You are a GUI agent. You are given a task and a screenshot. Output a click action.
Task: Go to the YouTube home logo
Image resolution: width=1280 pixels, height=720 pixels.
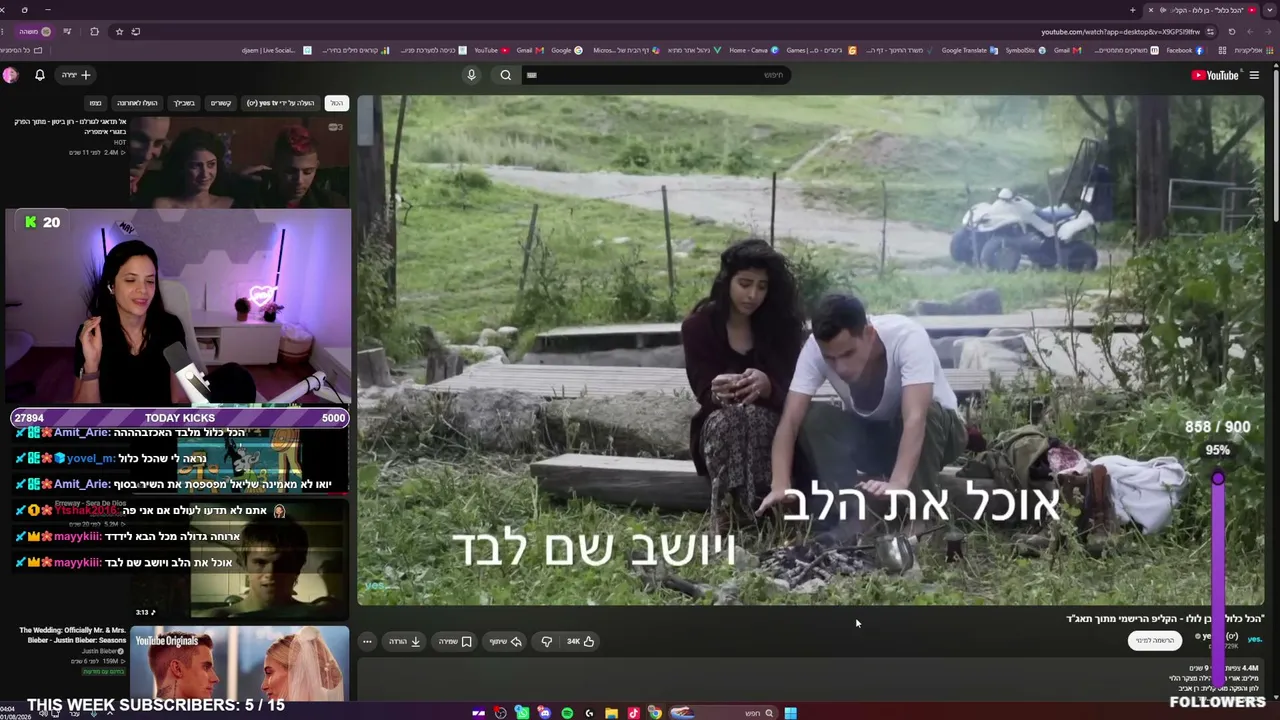pyautogui.click(x=1215, y=75)
